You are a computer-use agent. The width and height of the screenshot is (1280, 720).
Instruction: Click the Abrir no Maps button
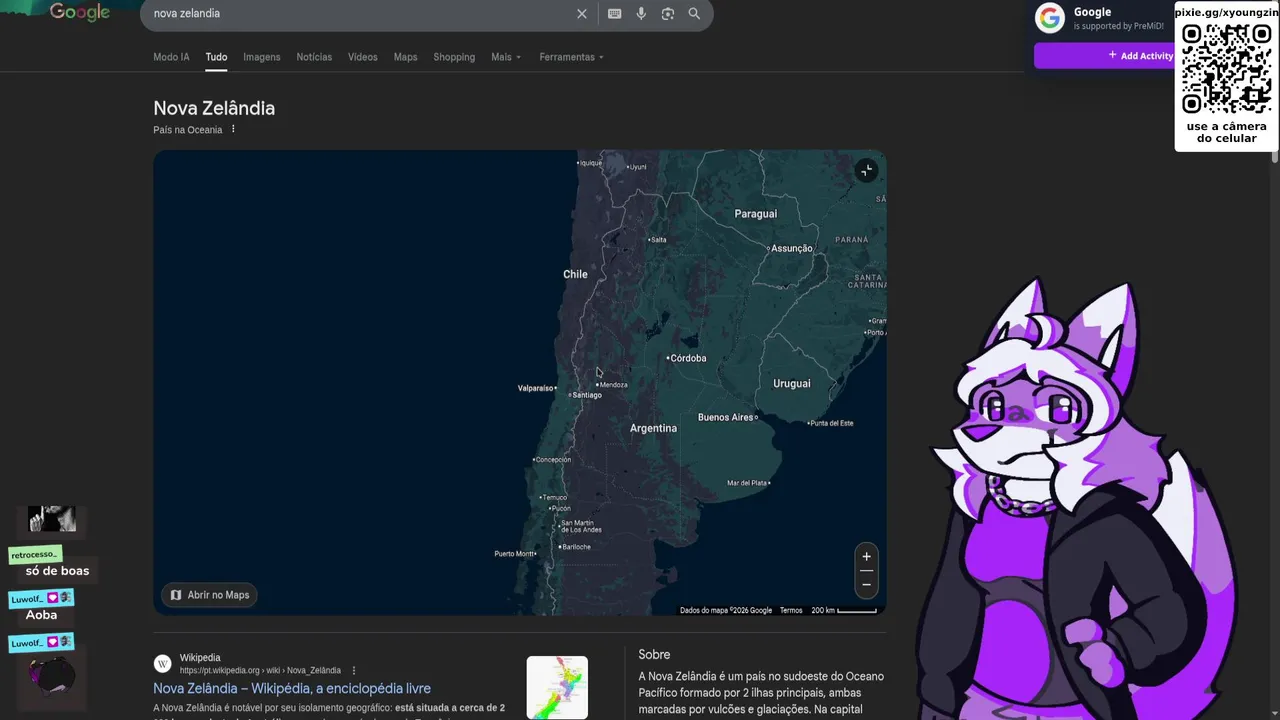[209, 595]
